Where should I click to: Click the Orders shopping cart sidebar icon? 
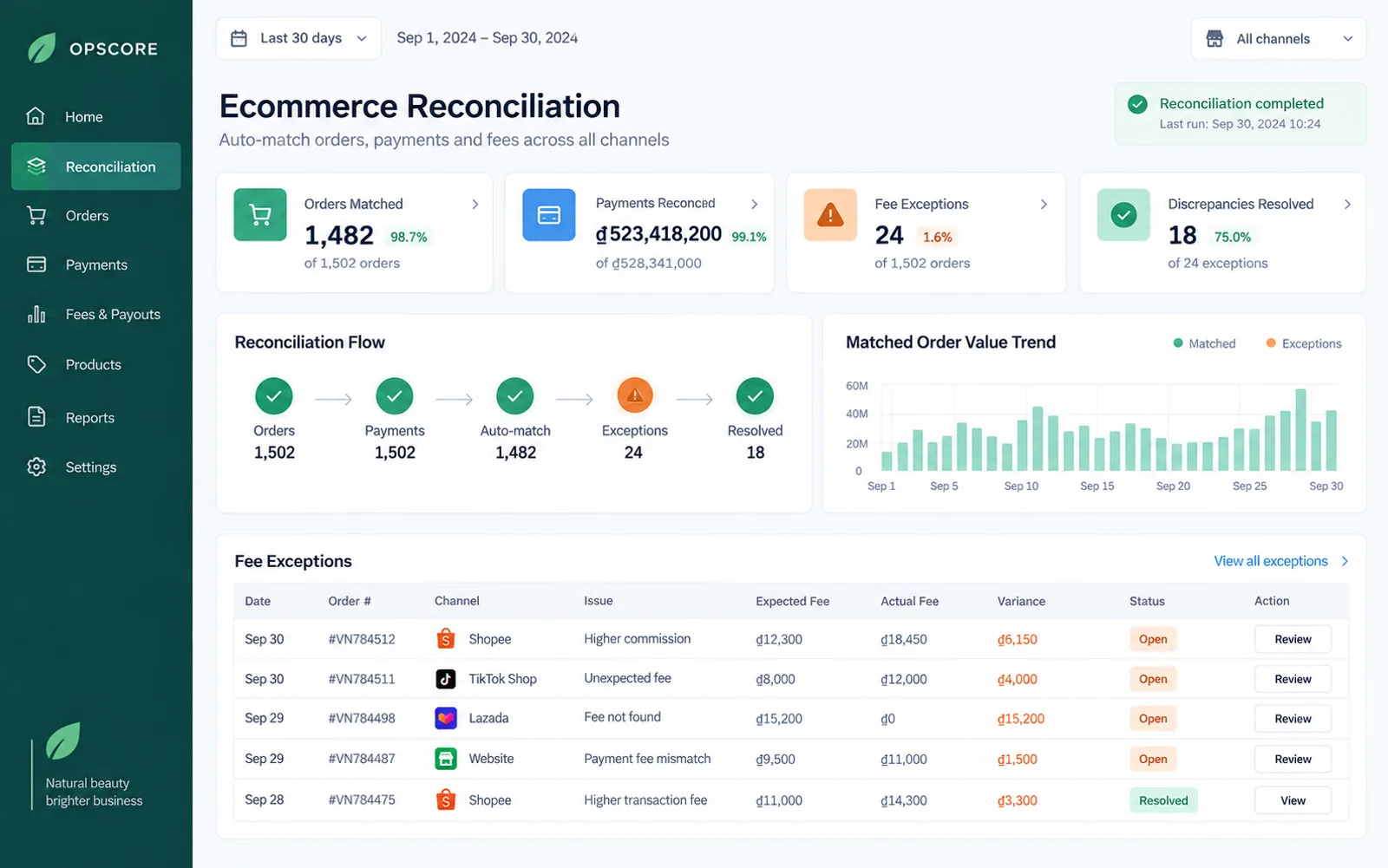pos(36,215)
